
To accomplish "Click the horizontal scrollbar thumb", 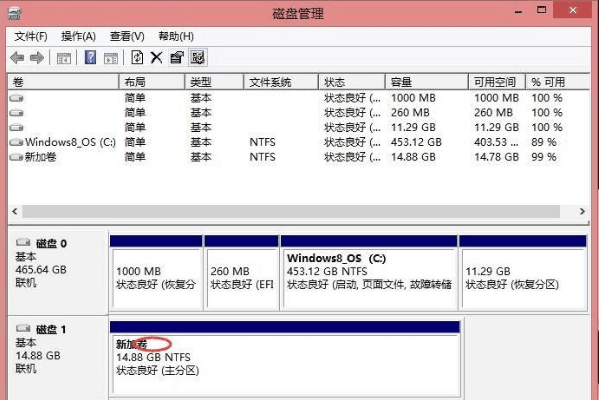I will pos(291,211).
